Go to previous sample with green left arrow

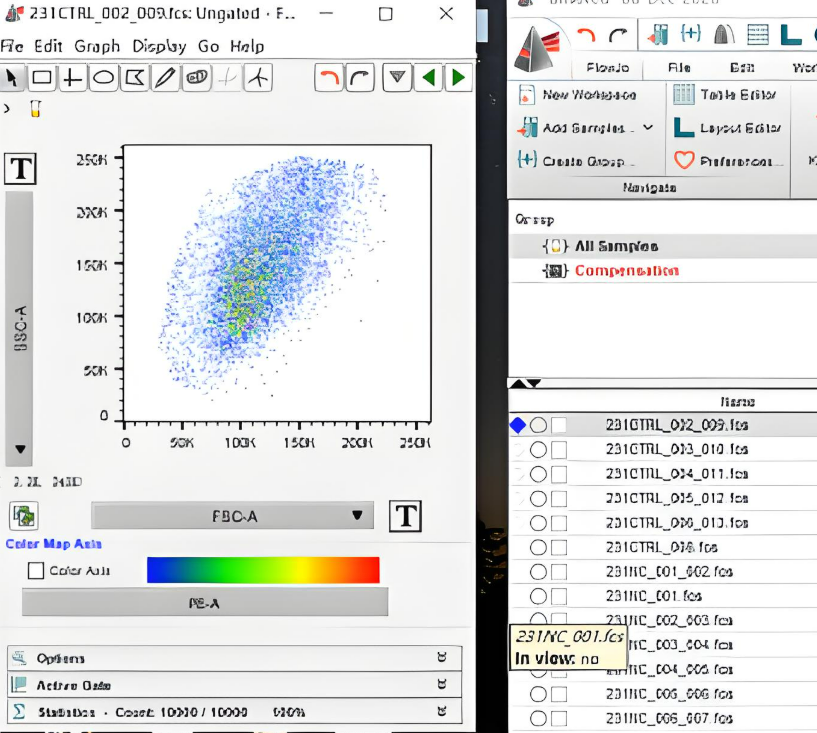[x=429, y=78]
